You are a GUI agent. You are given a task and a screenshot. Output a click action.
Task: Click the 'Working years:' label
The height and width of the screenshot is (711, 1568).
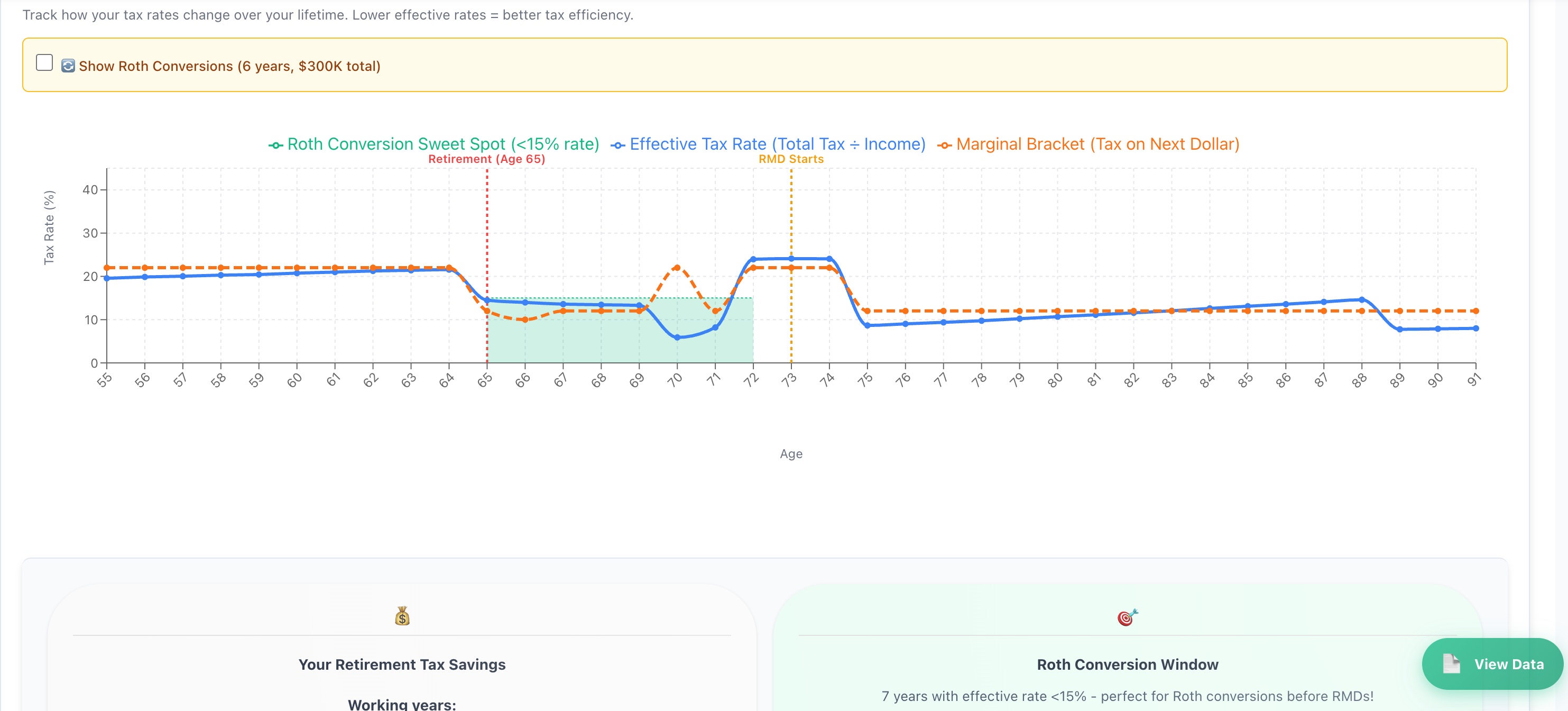point(402,704)
